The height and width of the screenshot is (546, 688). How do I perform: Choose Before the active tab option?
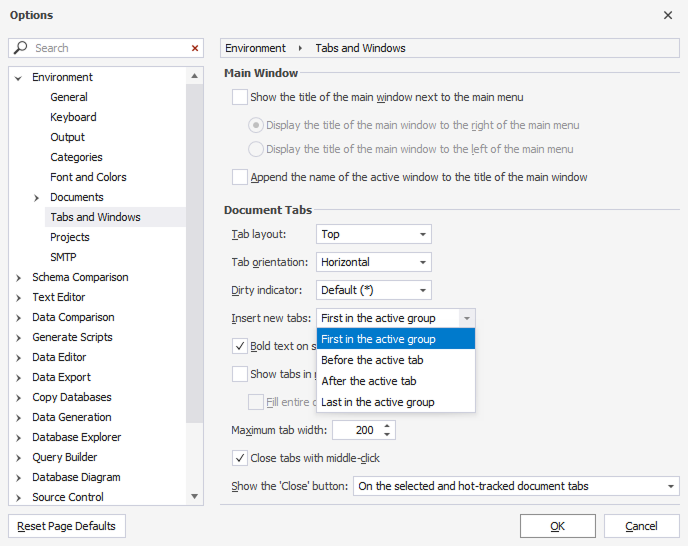point(396,360)
